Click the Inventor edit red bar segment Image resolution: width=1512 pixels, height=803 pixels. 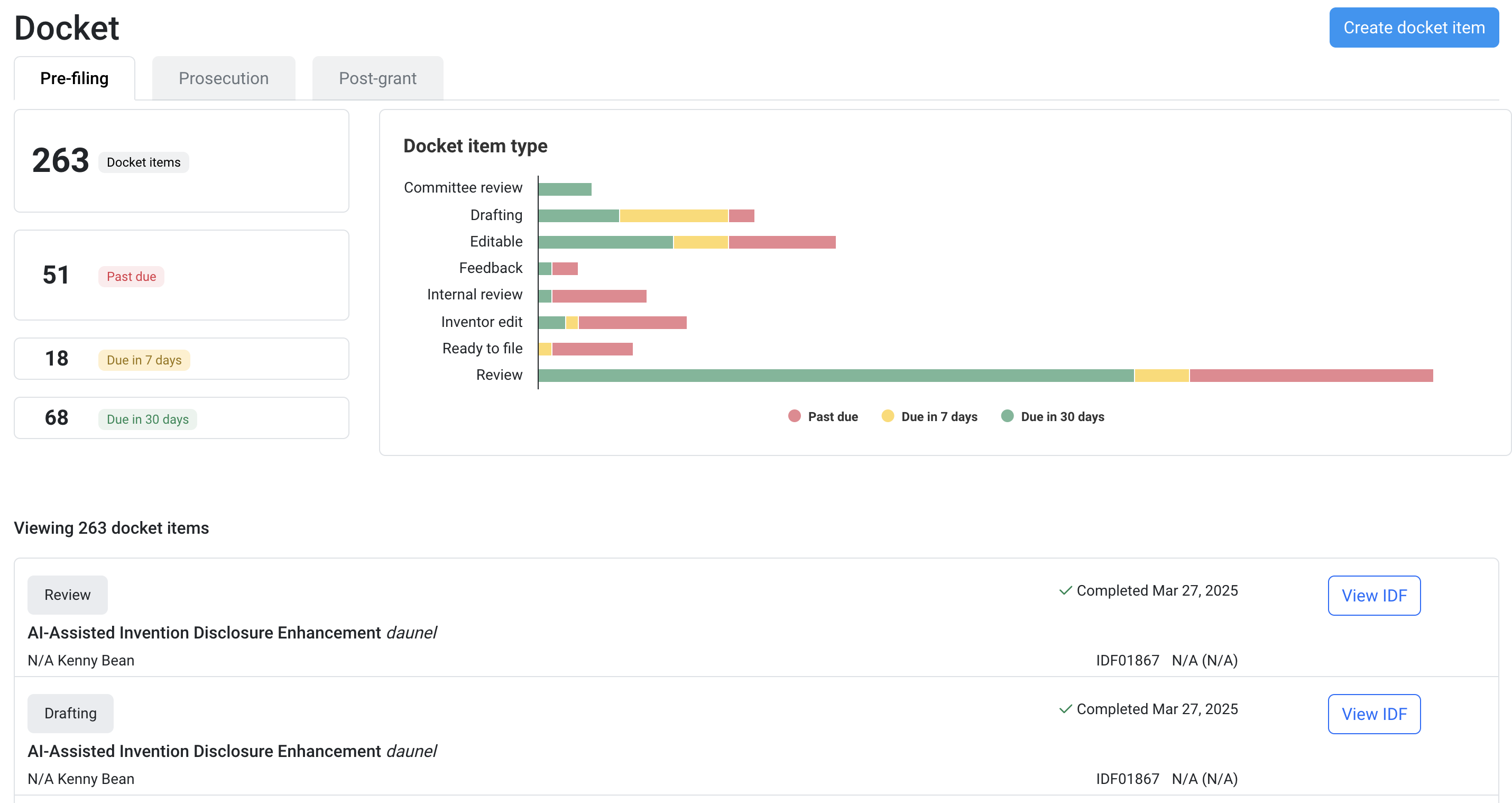(633, 323)
